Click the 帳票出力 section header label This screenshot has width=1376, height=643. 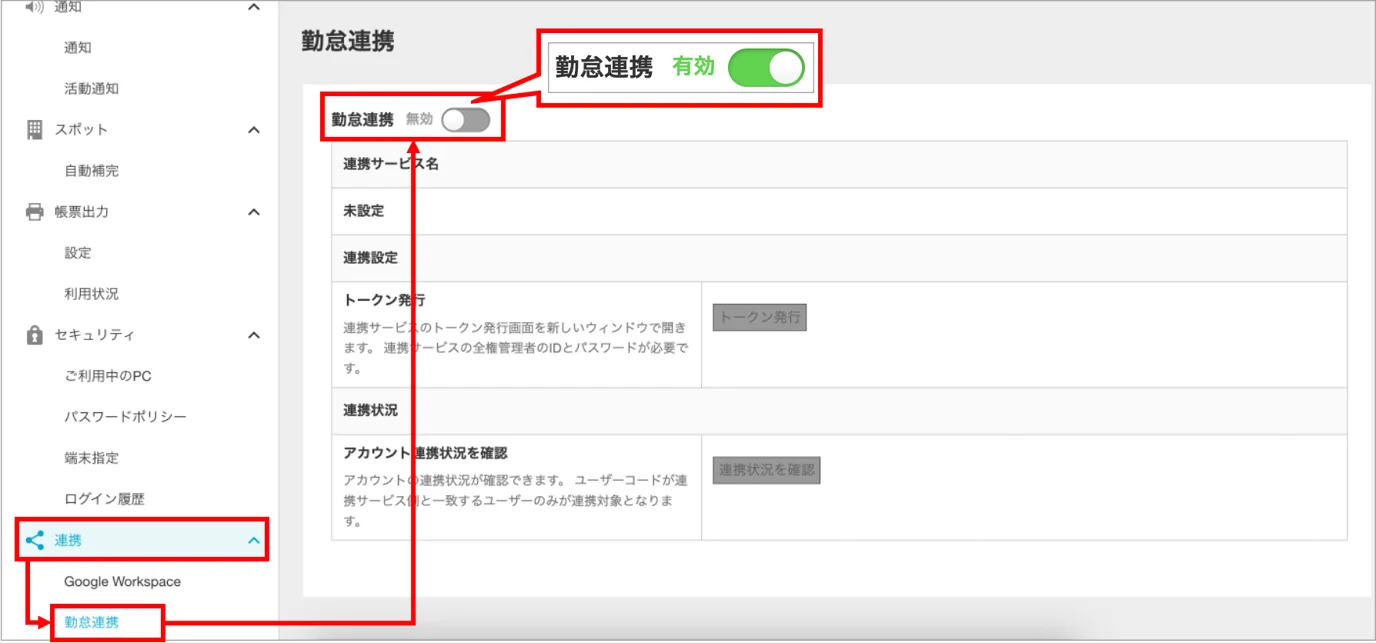(82, 212)
